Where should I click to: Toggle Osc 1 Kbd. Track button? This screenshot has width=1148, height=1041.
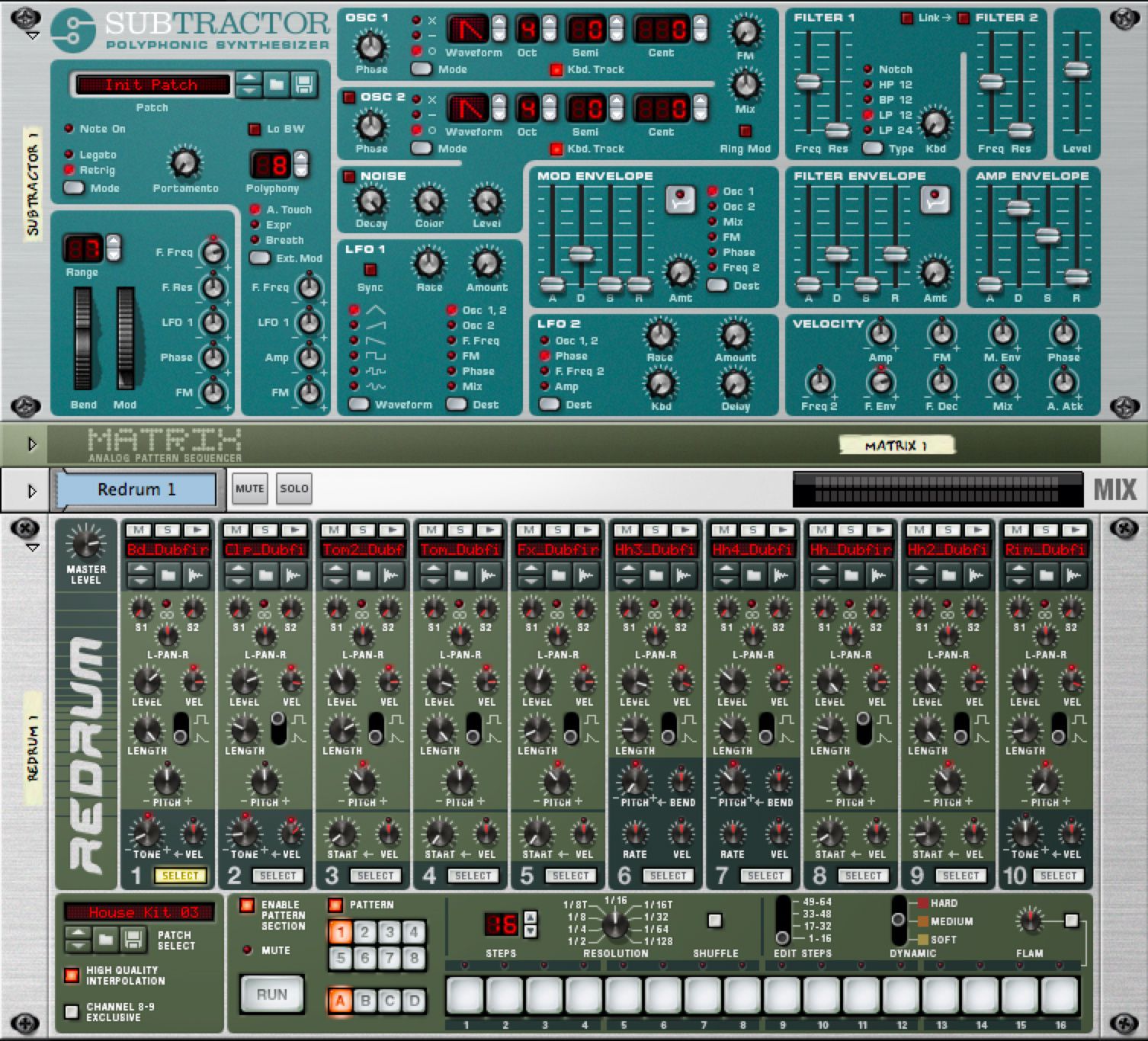coord(556,70)
